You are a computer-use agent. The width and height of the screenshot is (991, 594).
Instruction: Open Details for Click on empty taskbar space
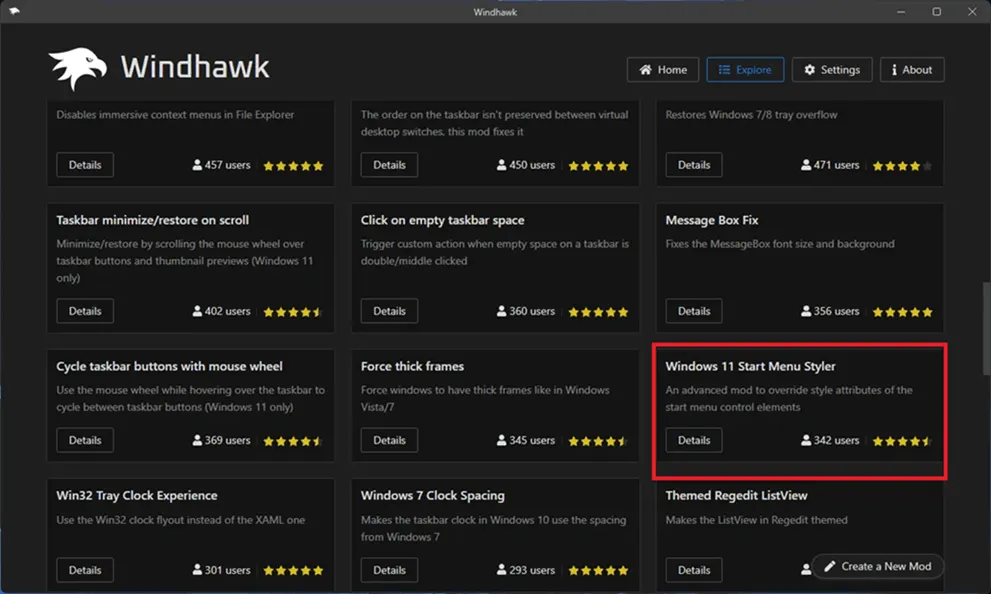(x=389, y=311)
